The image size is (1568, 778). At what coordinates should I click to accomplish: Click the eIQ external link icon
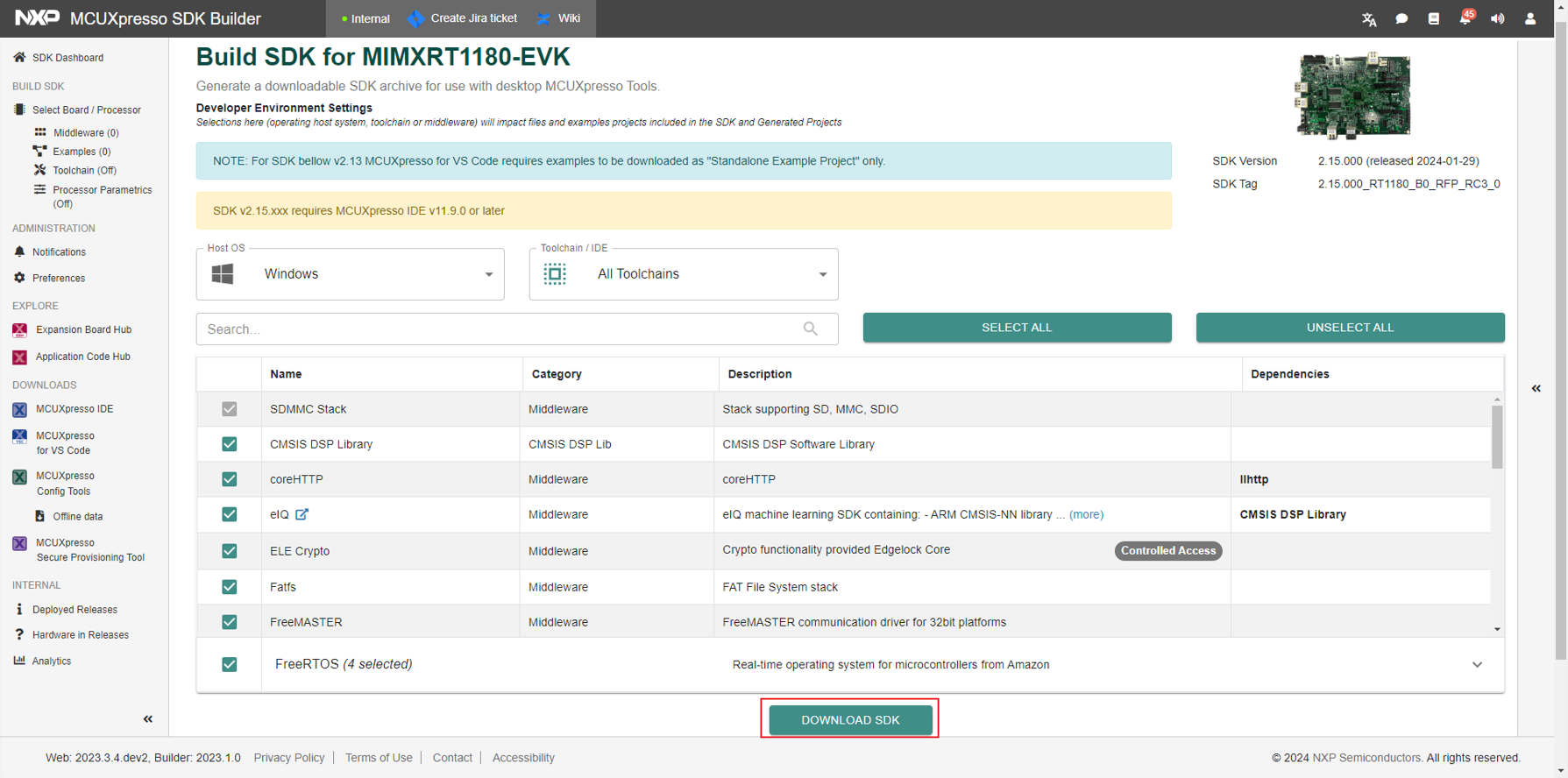tap(302, 514)
